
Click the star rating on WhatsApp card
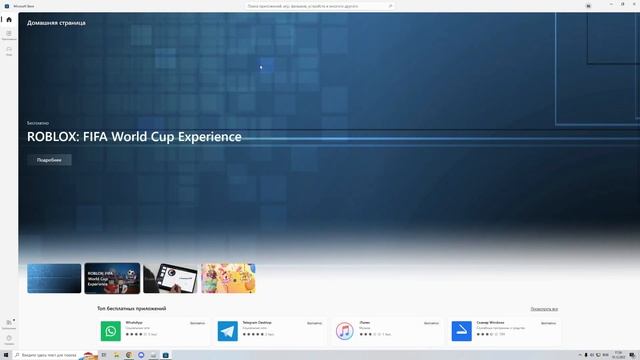(136, 334)
